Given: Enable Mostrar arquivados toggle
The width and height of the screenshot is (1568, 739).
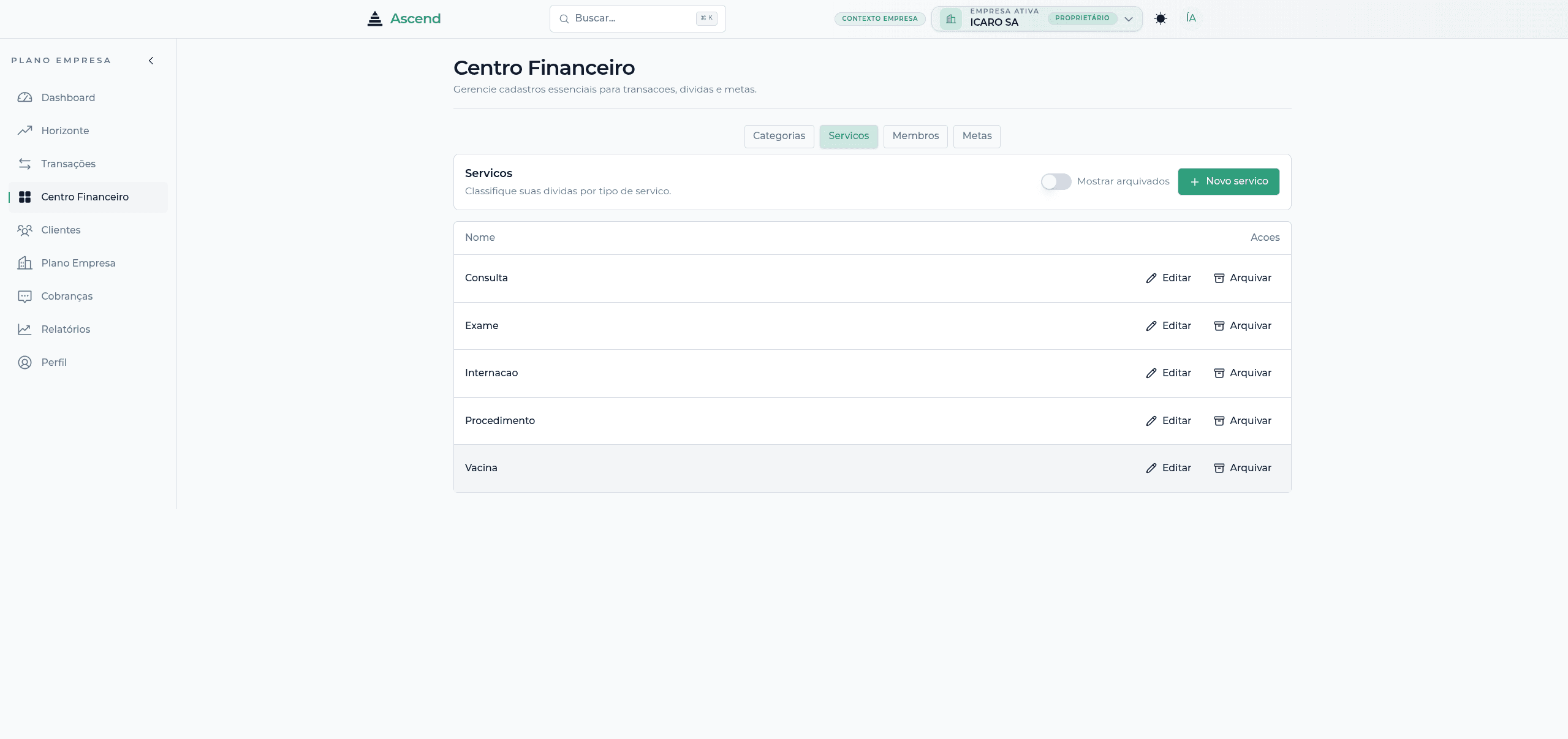Looking at the screenshot, I should (x=1055, y=181).
